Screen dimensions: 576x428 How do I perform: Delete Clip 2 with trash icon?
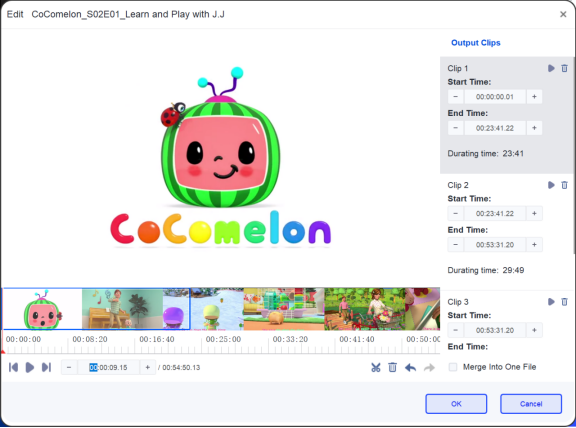(564, 185)
